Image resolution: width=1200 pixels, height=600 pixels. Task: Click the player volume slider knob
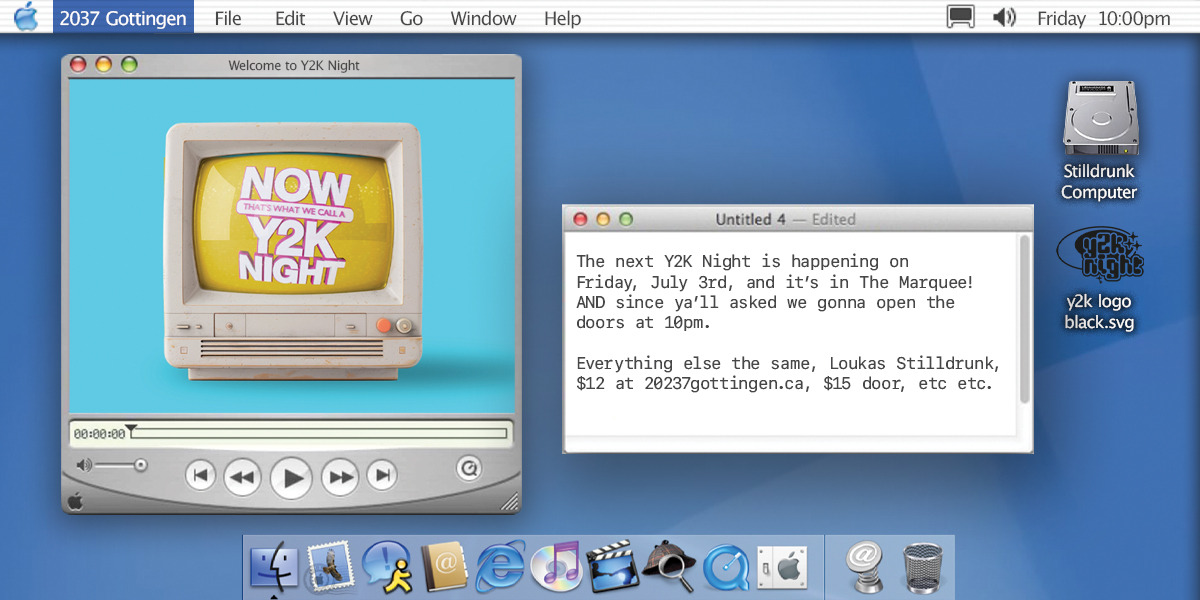click(x=141, y=465)
